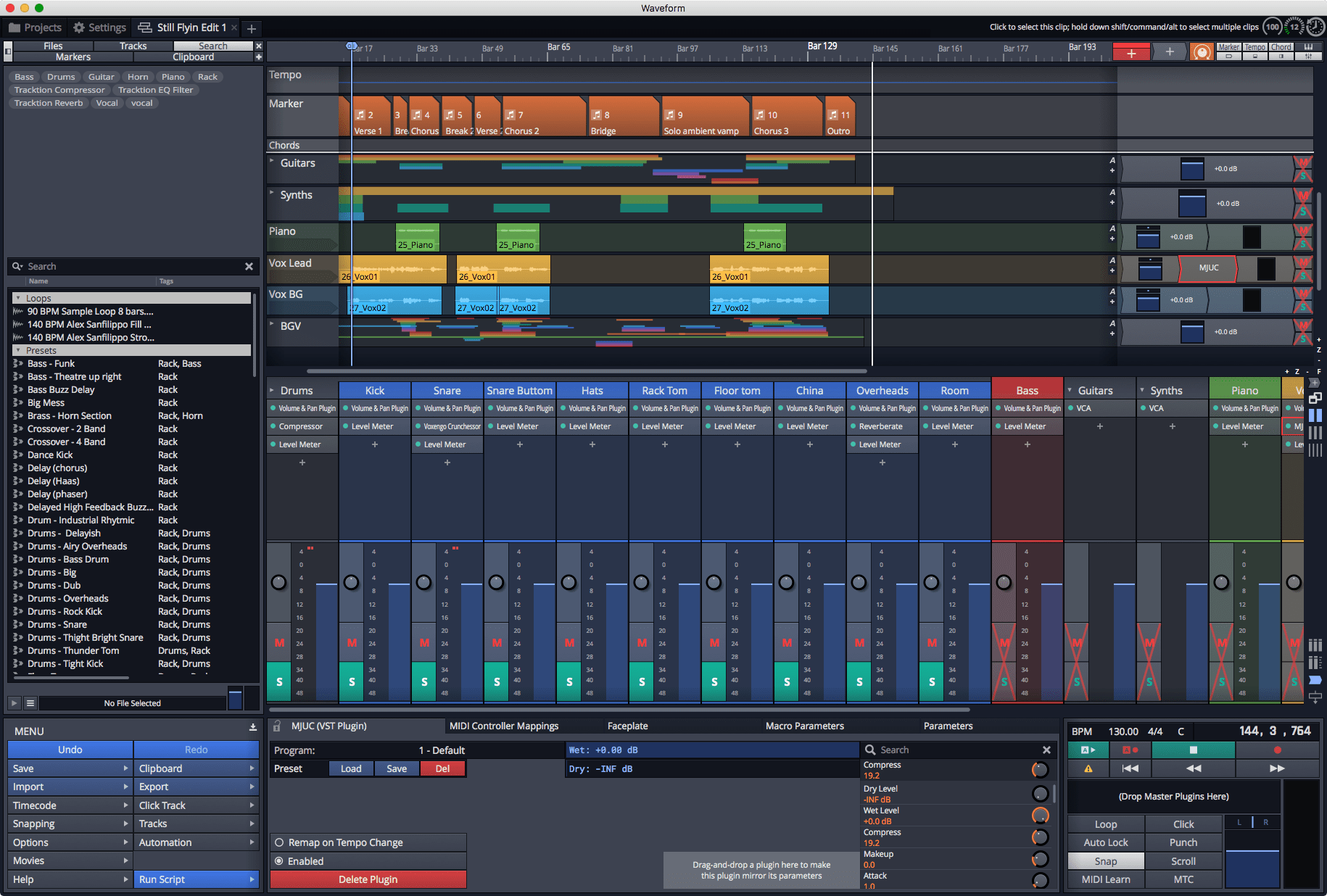This screenshot has width=1327, height=896.
Task: Solo the Kick drum channel
Action: point(351,681)
